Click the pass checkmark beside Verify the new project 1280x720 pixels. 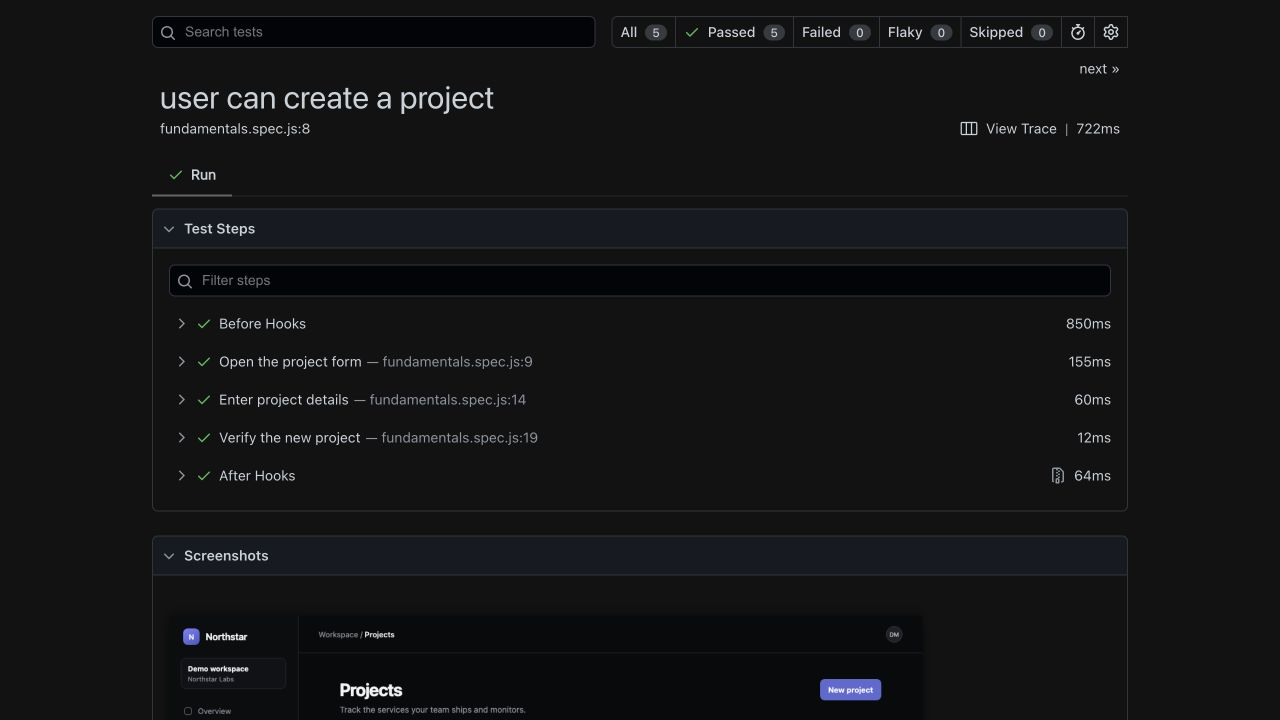204,438
